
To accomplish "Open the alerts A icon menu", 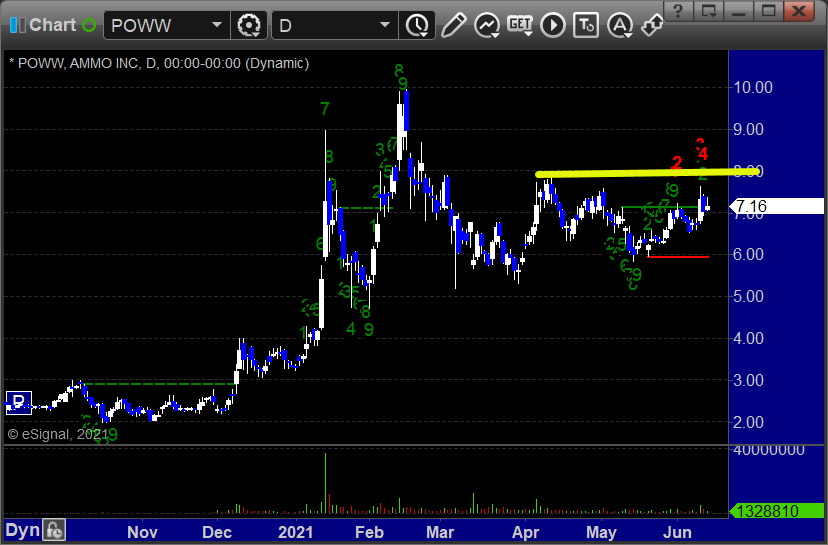I will click(x=620, y=25).
